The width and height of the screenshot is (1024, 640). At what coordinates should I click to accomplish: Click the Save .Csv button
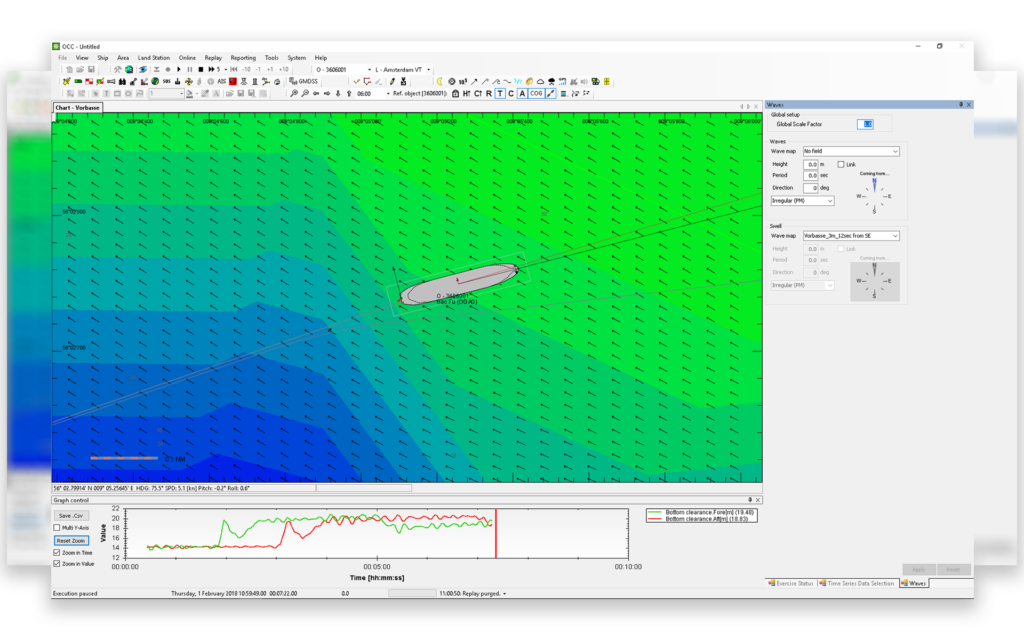71,515
